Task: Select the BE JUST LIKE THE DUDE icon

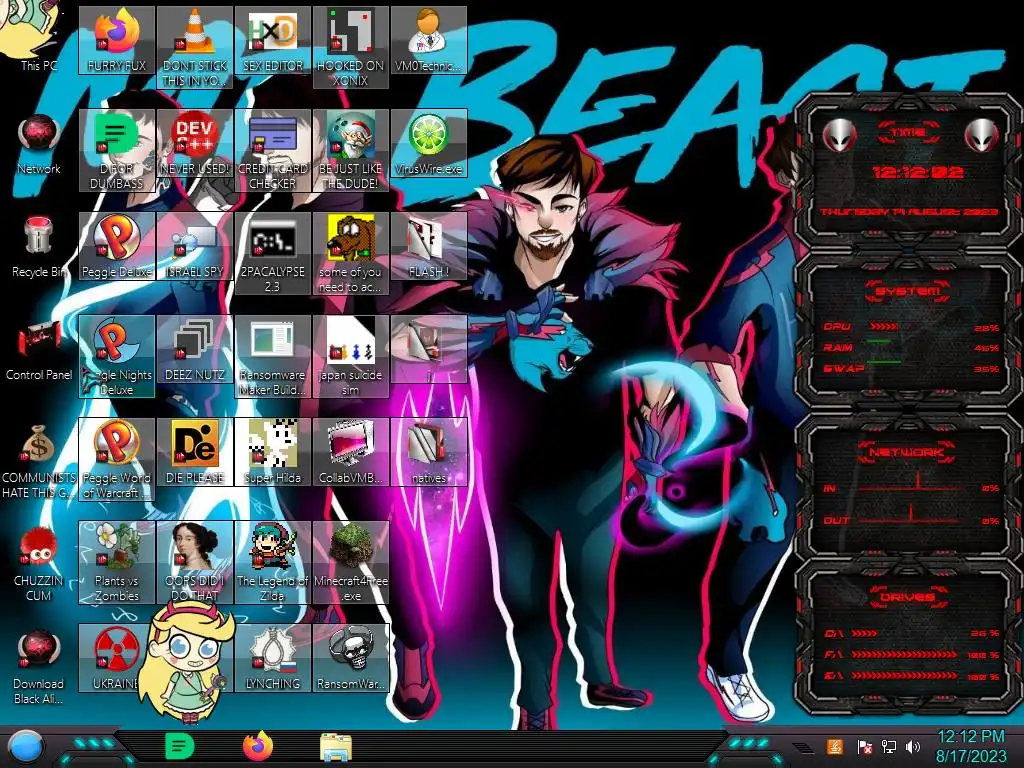Action: [351, 150]
